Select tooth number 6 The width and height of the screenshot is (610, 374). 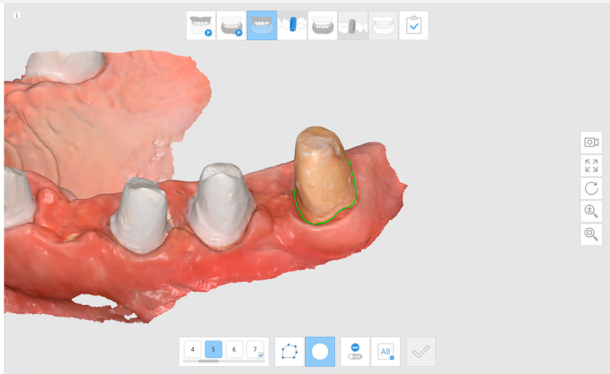click(234, 349)
